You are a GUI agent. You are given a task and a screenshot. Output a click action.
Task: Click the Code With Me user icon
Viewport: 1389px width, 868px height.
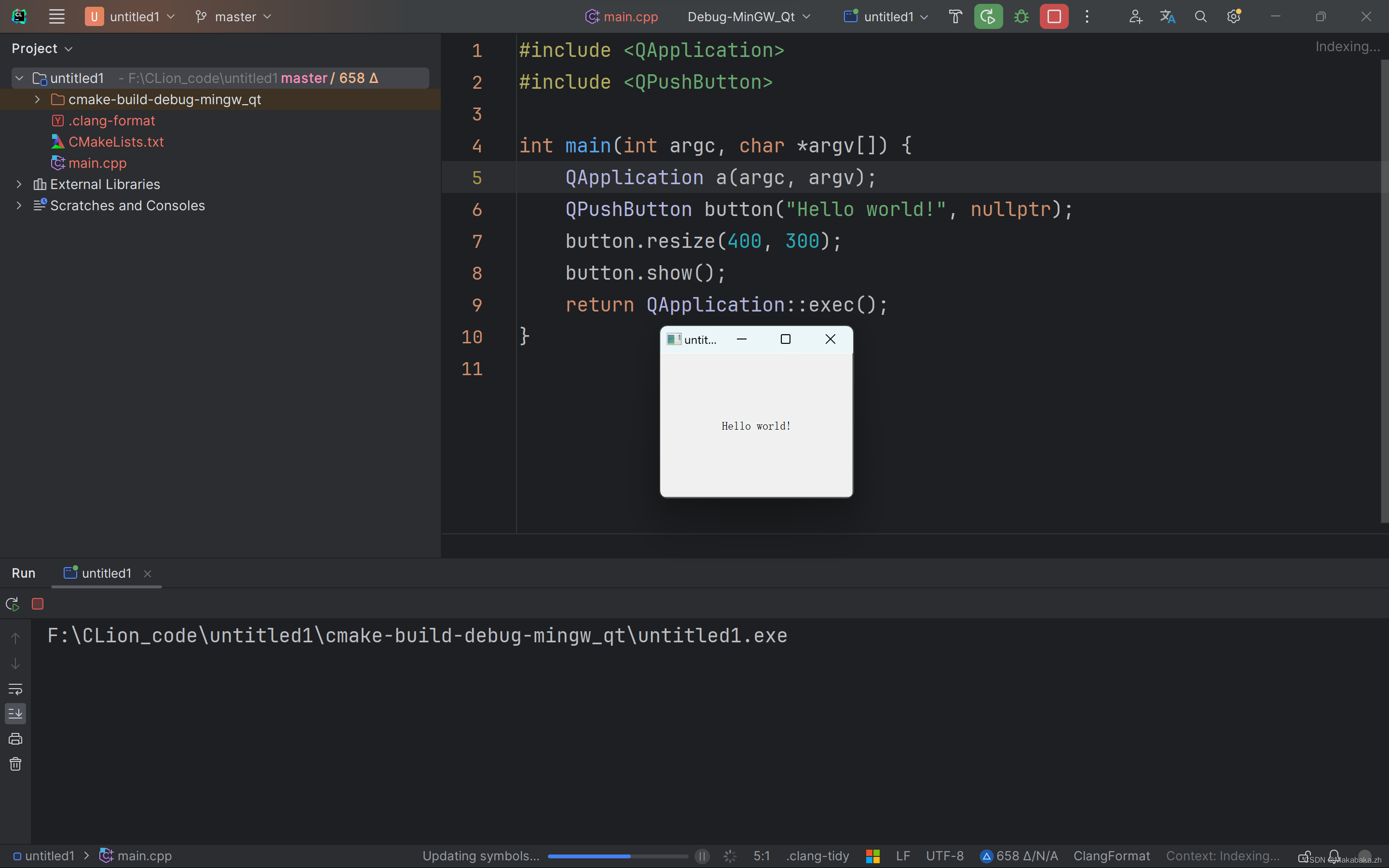point(1135,17)
